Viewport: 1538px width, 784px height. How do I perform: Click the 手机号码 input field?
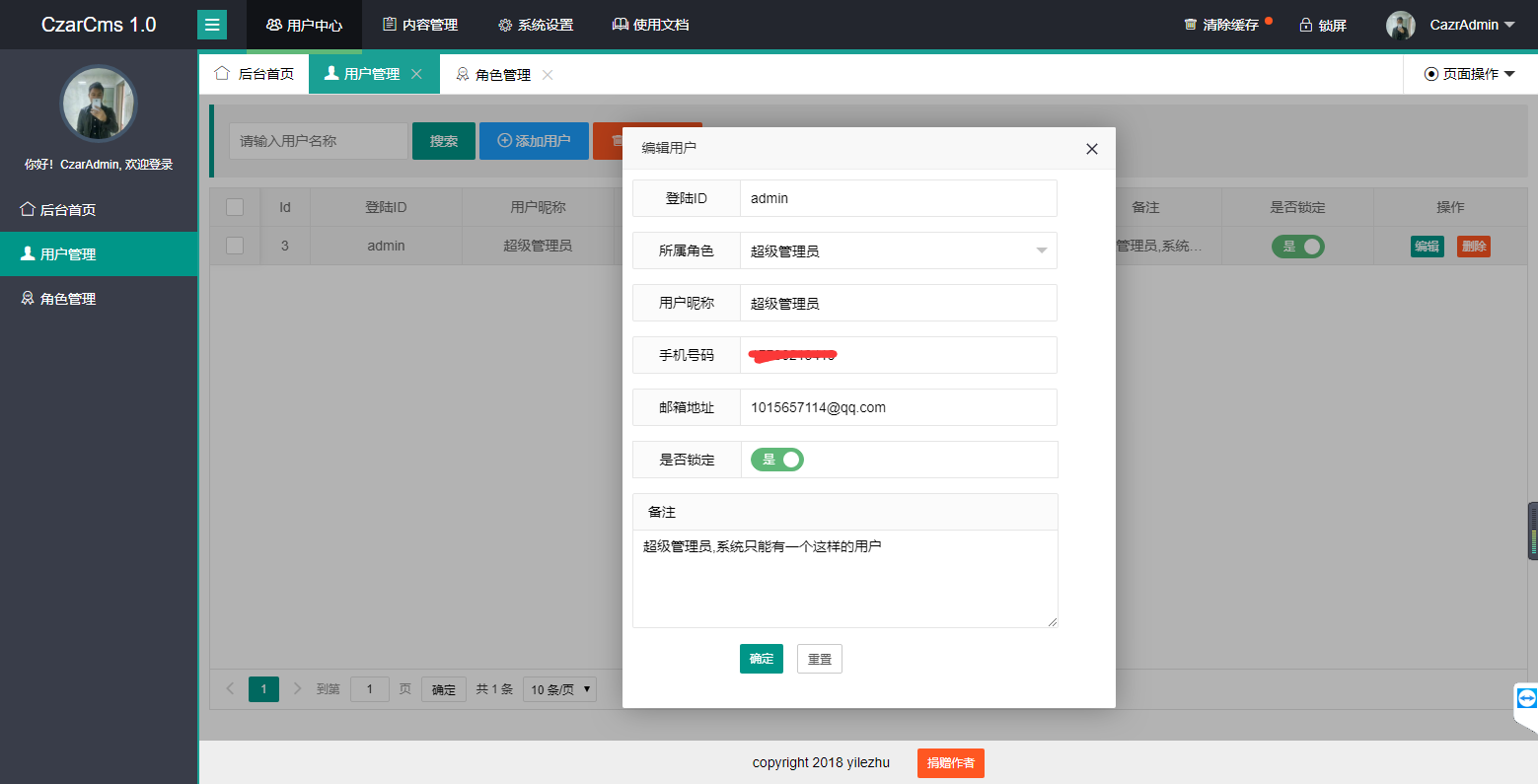[x=899, y=355]
